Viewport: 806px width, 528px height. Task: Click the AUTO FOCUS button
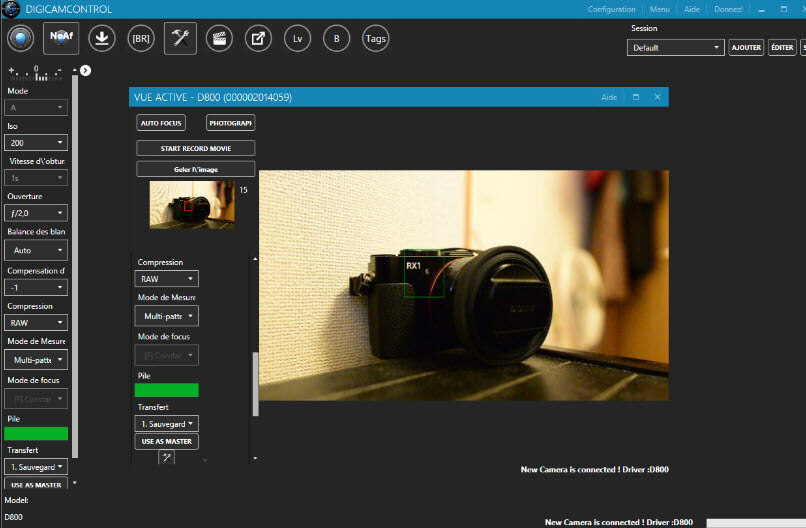[x=161, y=123]
